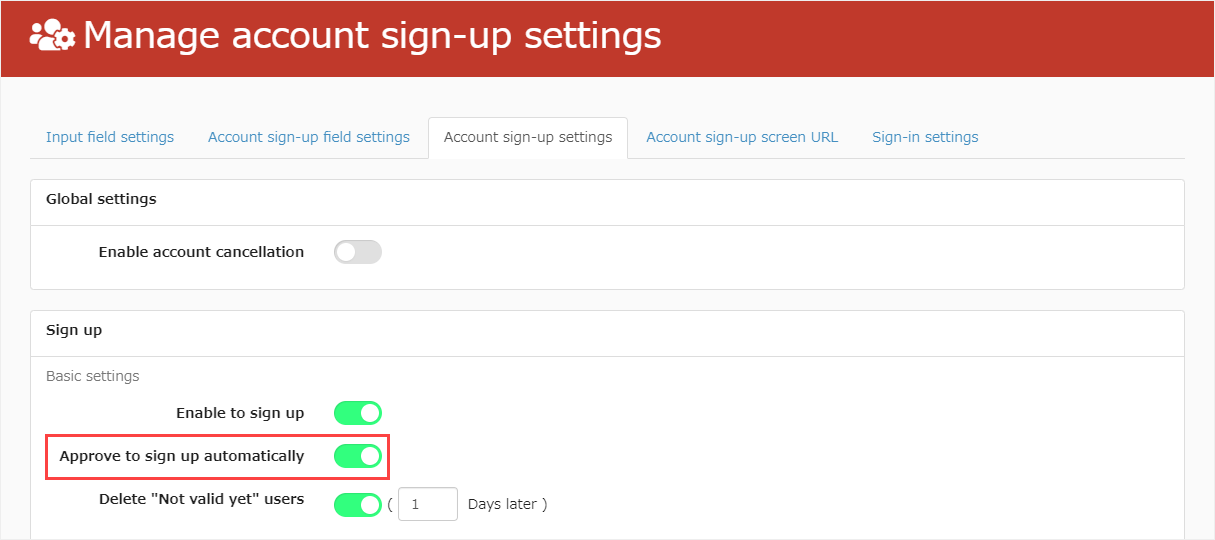Turn on Enable account cancellation switch
The width and height of the screenshot is (1215, 540).
pos(357,252)
